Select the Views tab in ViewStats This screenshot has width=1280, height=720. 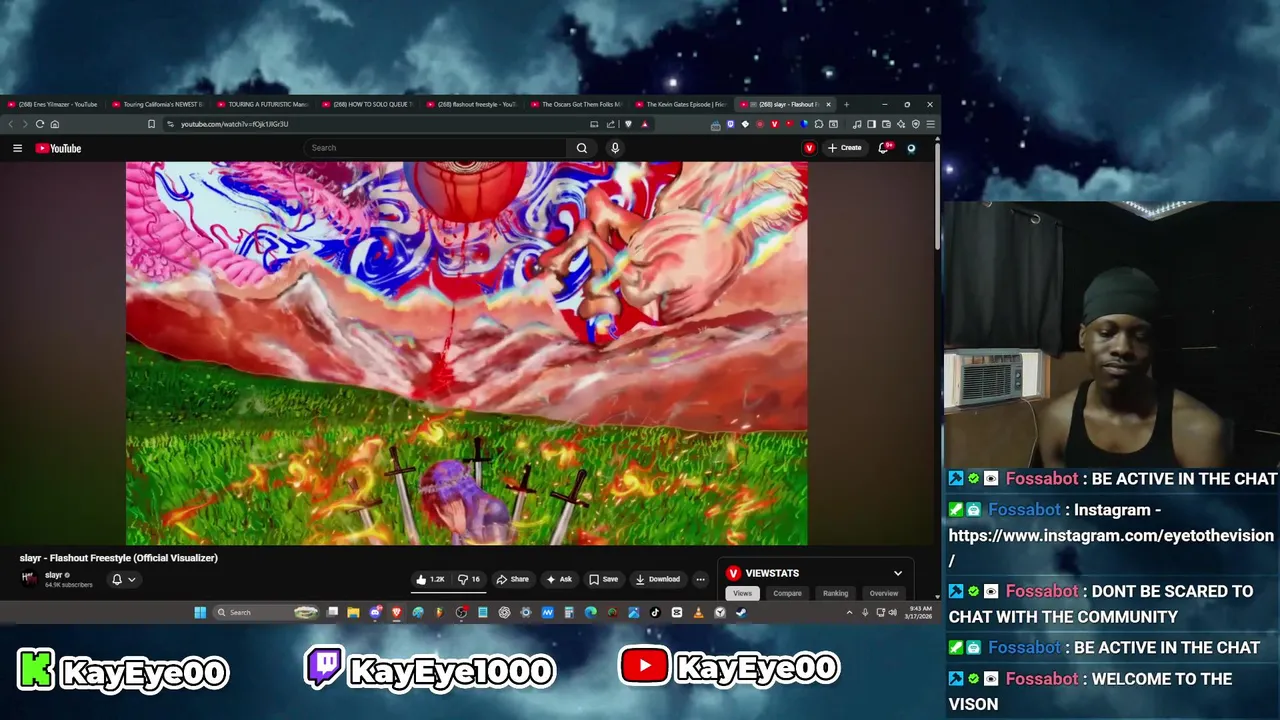742,593
